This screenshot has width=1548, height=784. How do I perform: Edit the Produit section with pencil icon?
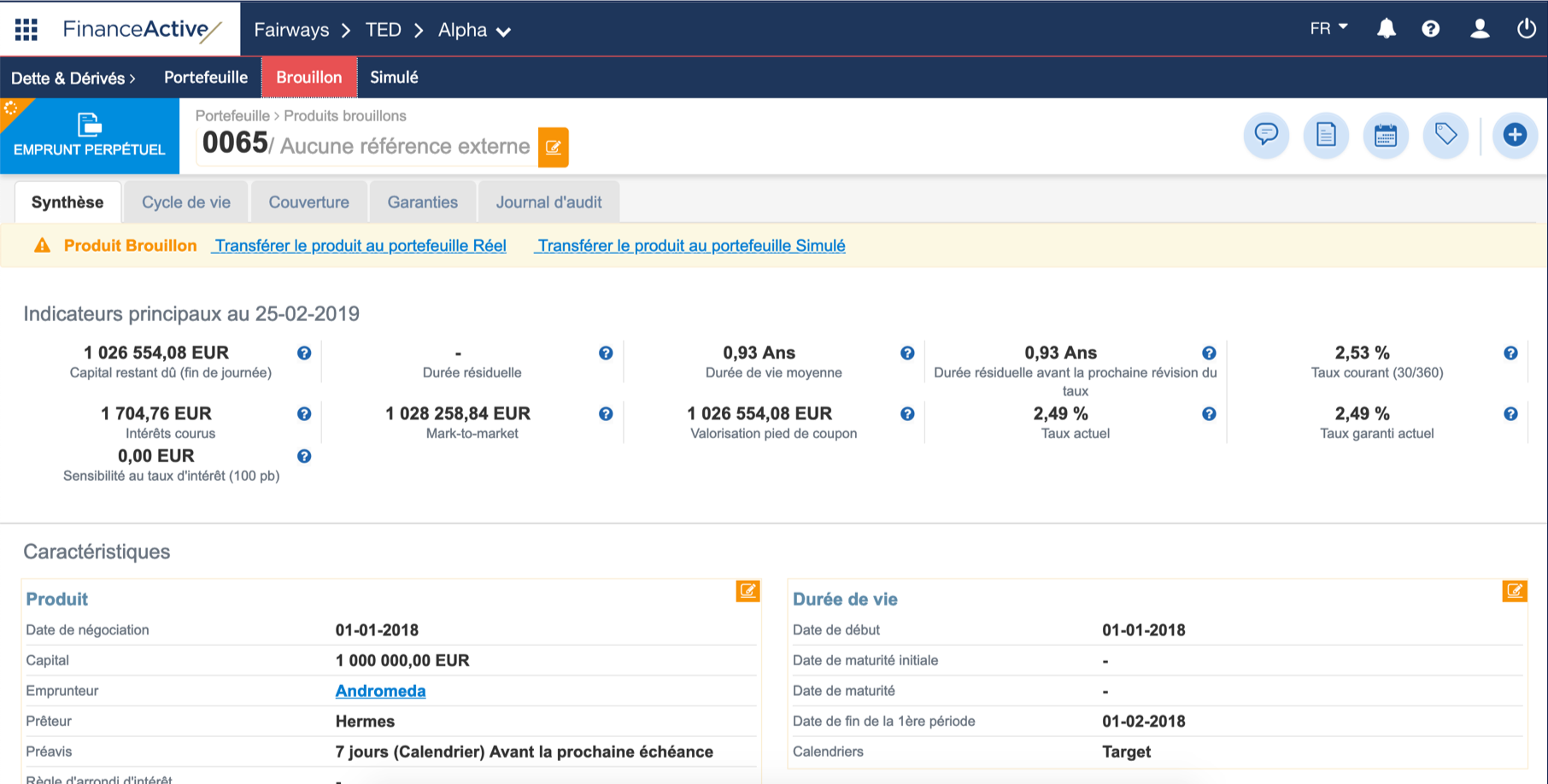747,590
